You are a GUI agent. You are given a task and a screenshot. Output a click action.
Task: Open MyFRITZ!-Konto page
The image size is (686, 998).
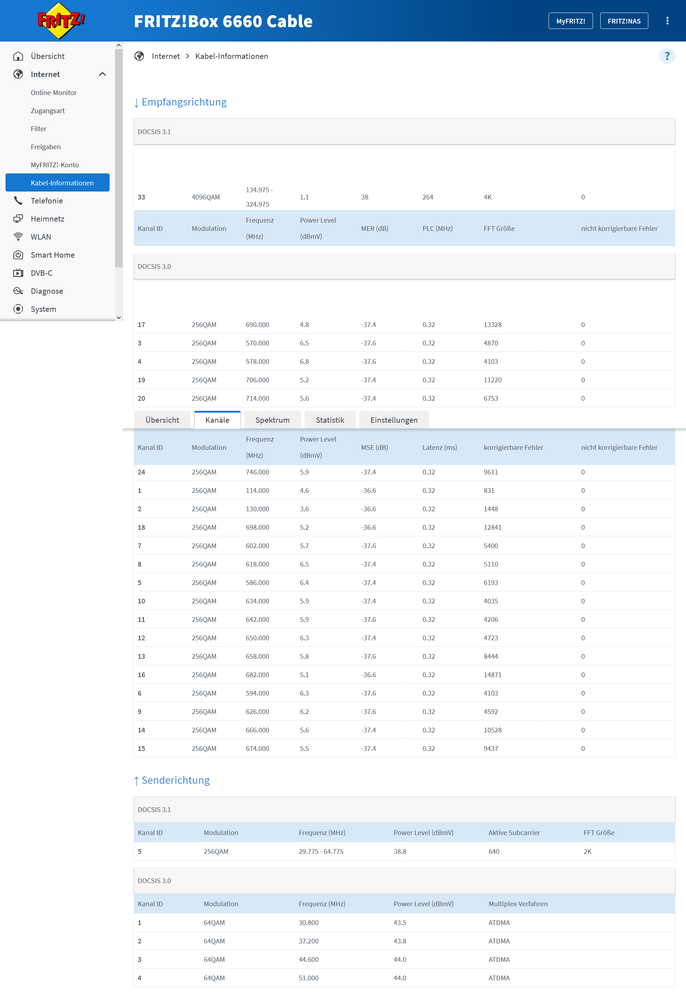(55, 165)
